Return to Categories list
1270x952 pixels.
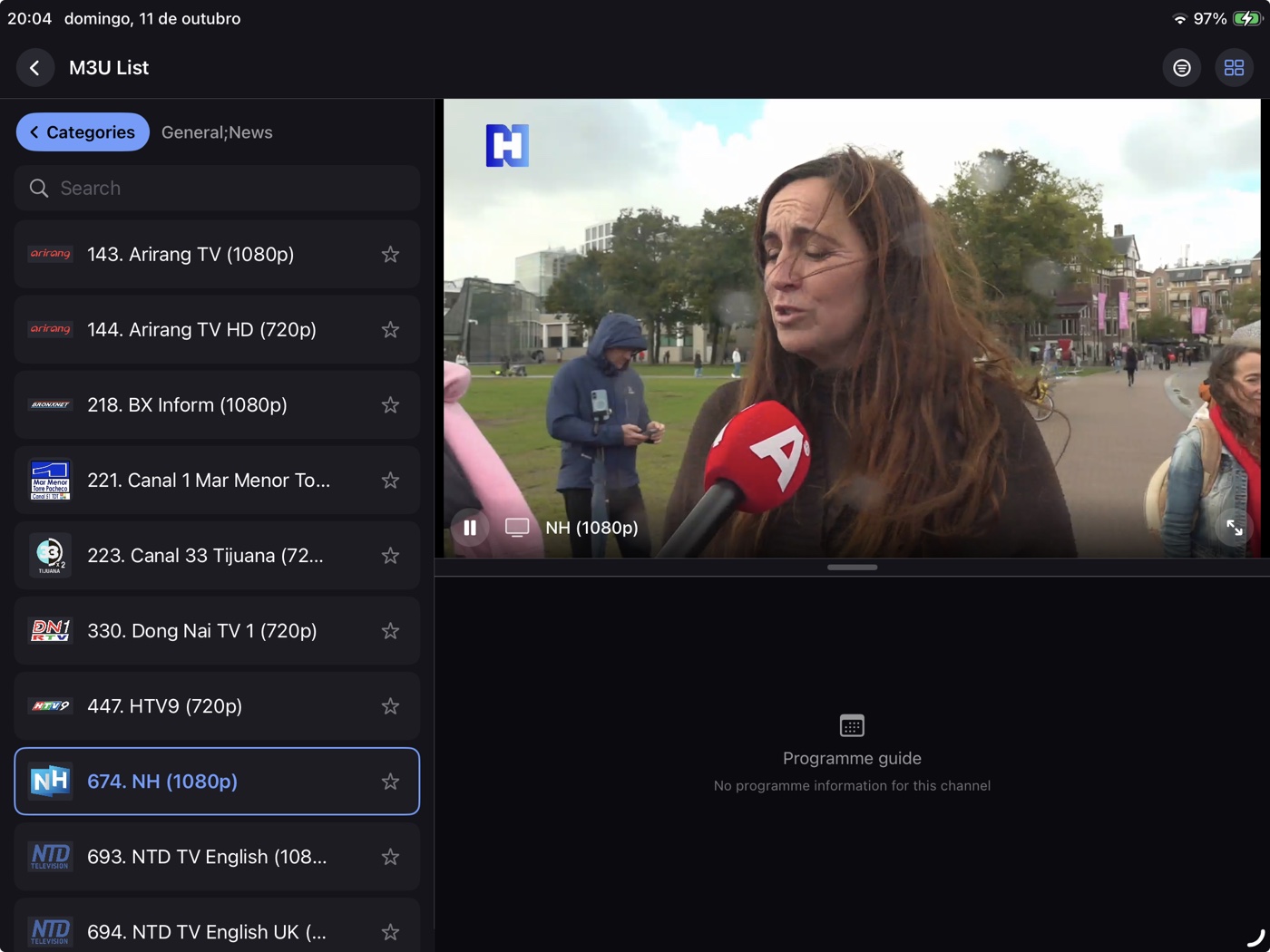pos(83,132)
